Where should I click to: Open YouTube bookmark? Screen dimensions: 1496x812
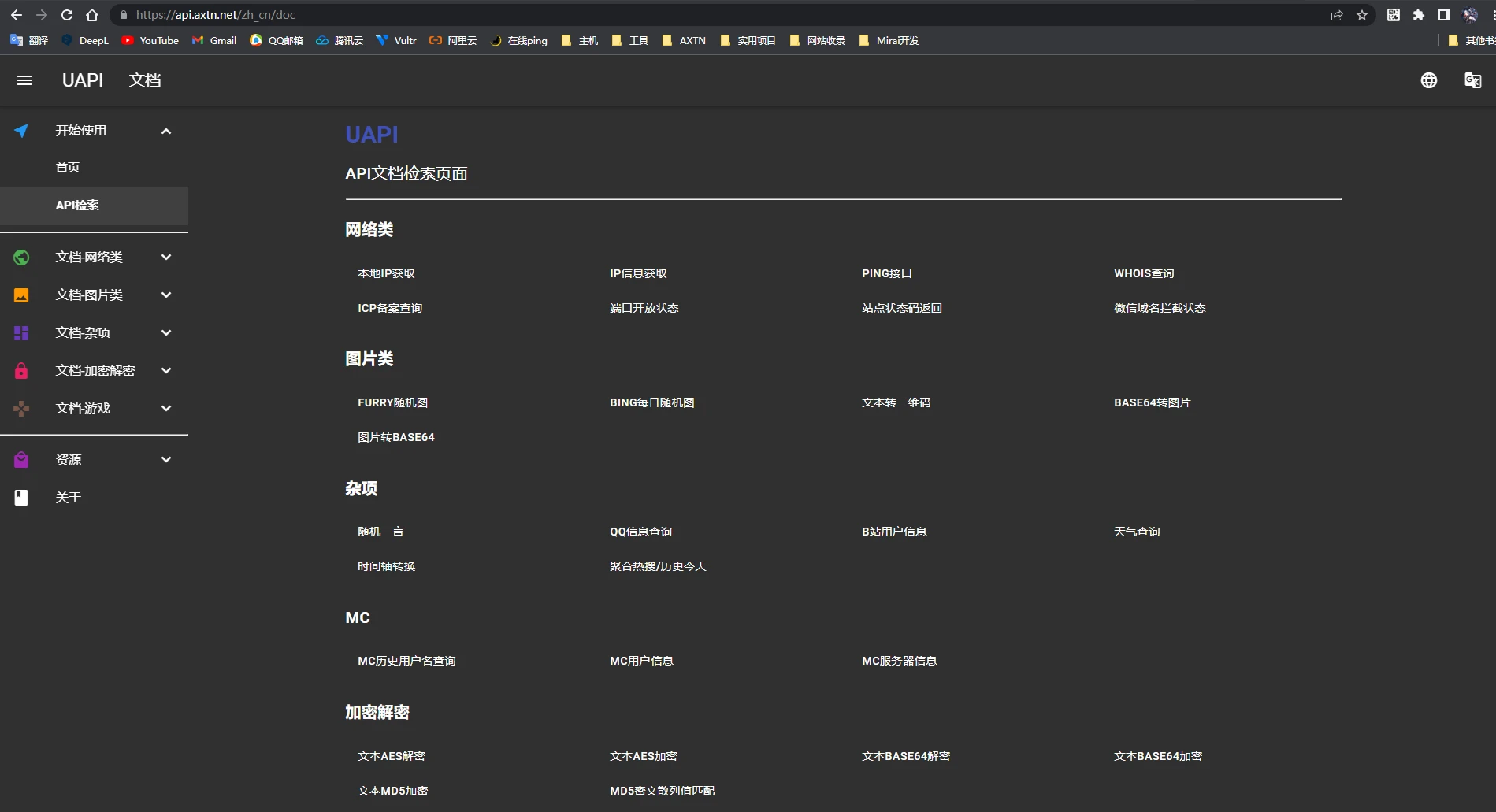[x=150, y=40]
